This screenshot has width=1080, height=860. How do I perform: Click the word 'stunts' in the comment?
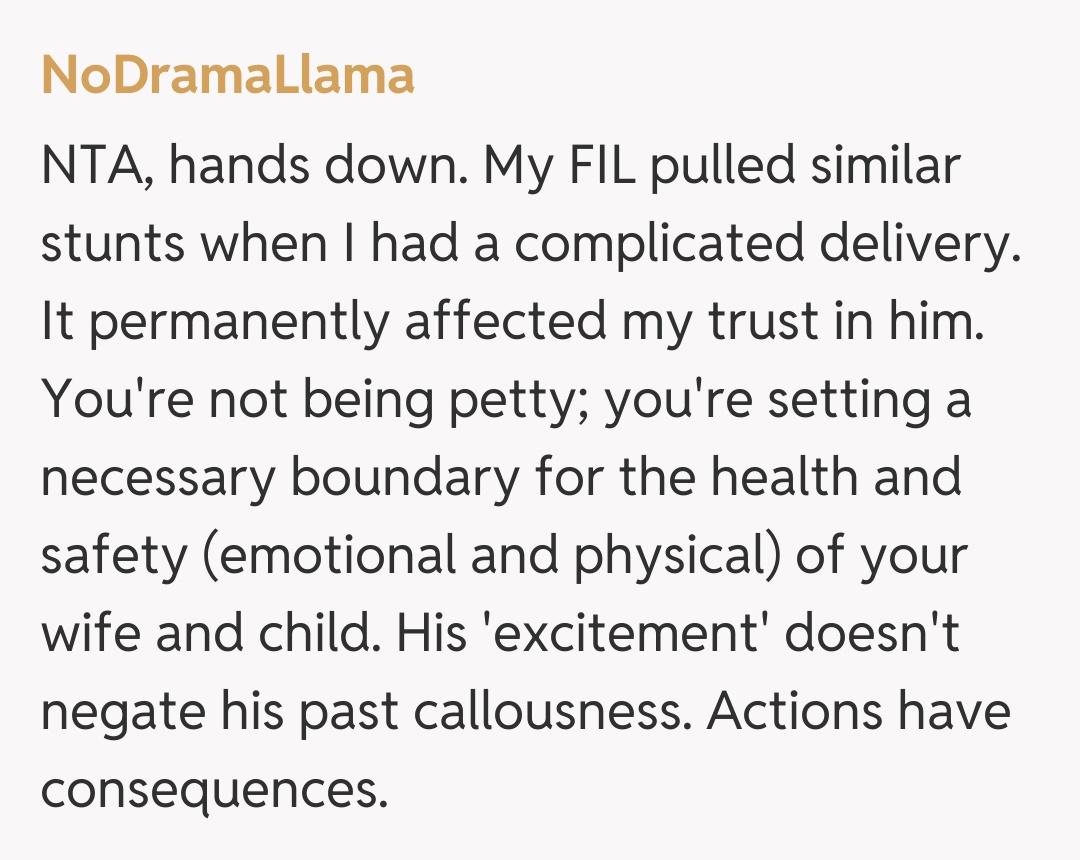point(113,245)
